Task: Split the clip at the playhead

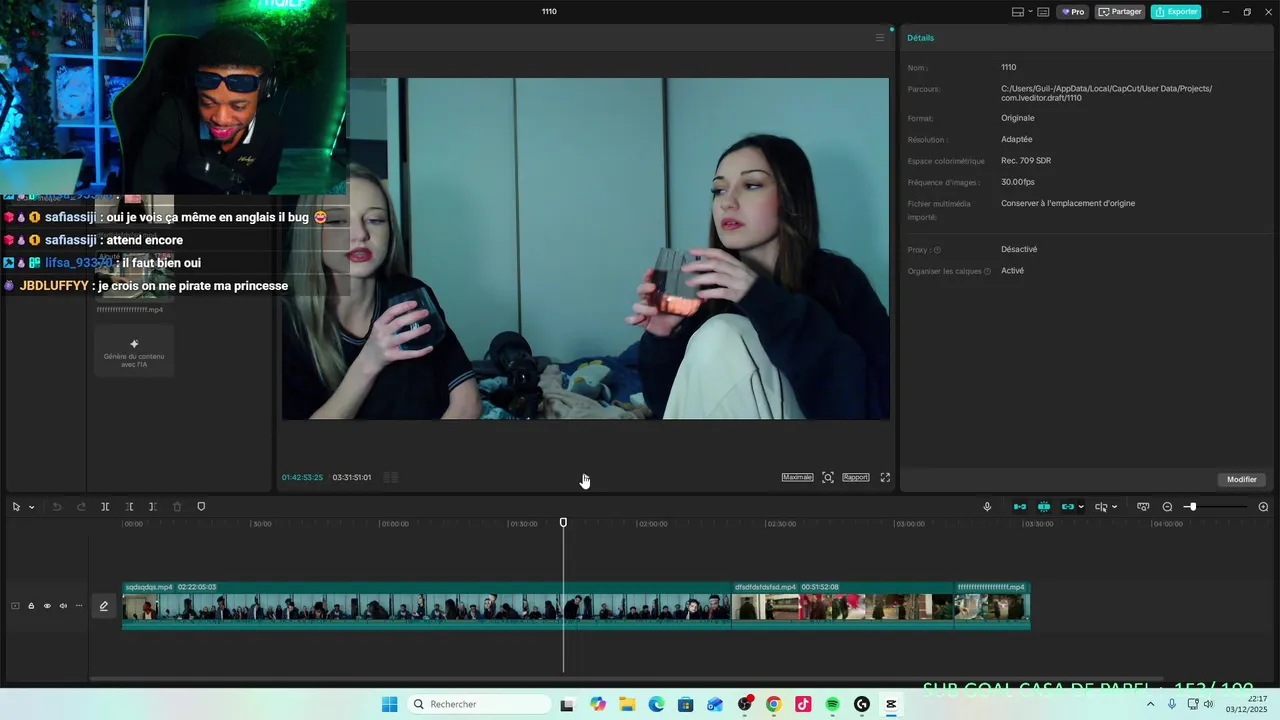Action: pyautogui.click(x=105, y=507)
